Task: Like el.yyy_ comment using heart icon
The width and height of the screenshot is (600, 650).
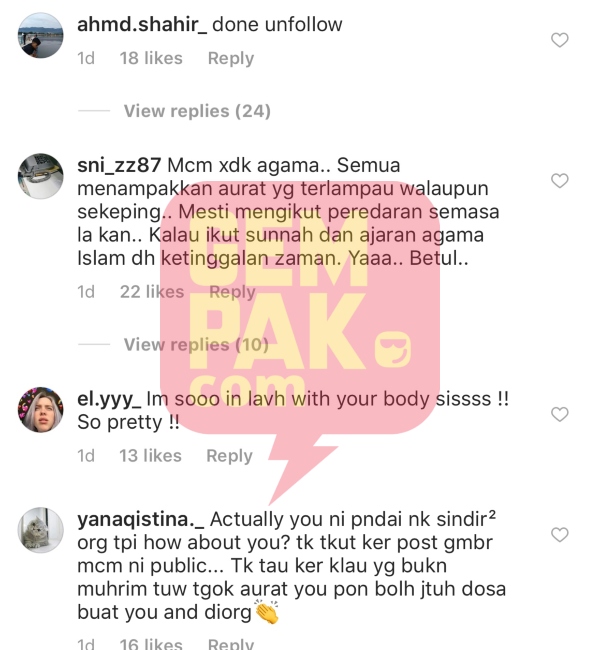Action: point(559,414)
